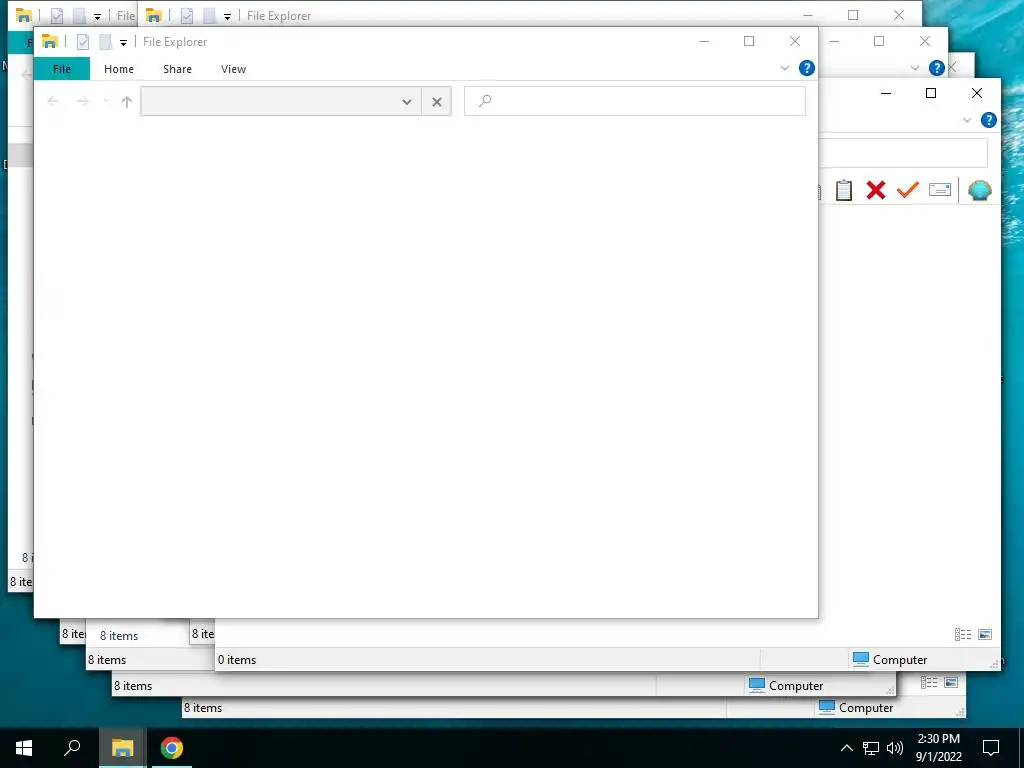Viewport: 1024px width, 768px height.
Task: Minimize the front File Explorer window
Action: pyautogui.click(x=704, y=41)
